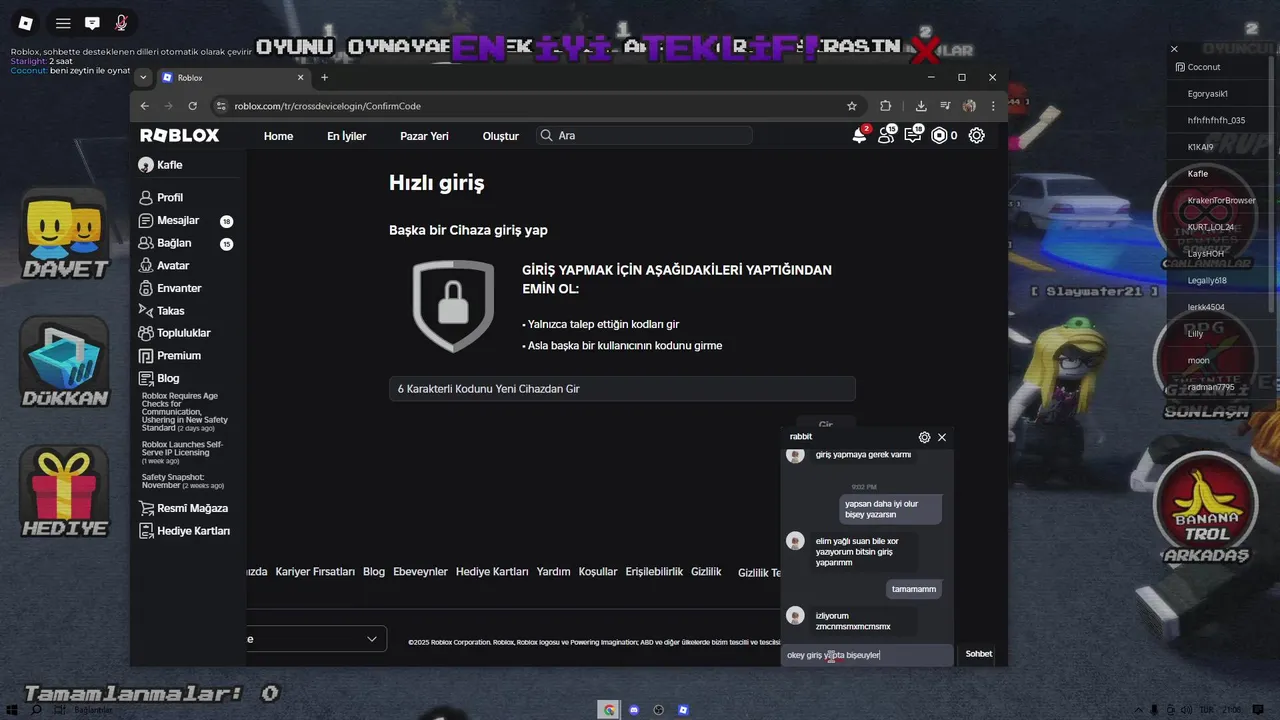Open the in-game hamburger menu

63,23
